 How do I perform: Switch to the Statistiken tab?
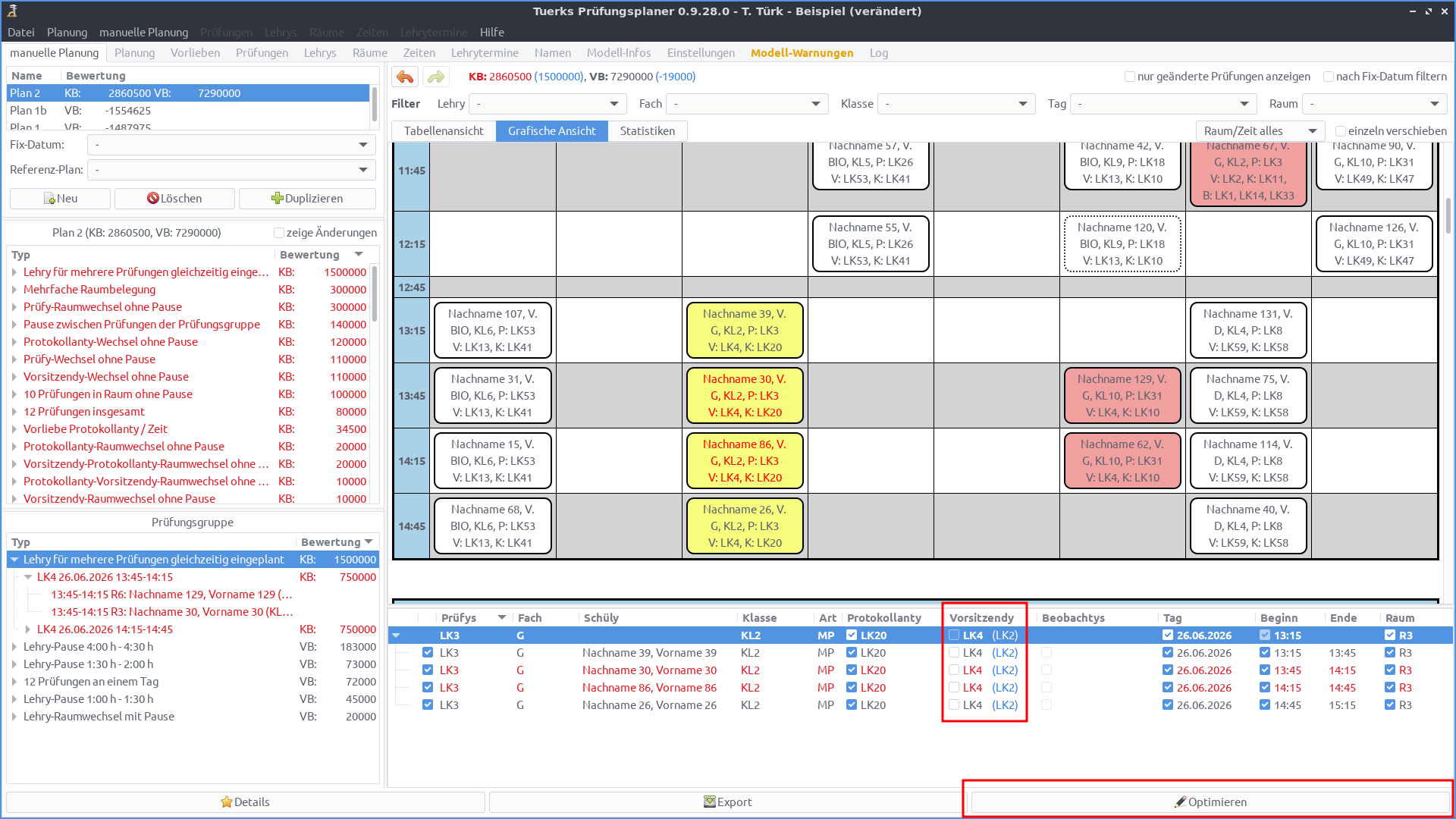click(x=648, y=130)
